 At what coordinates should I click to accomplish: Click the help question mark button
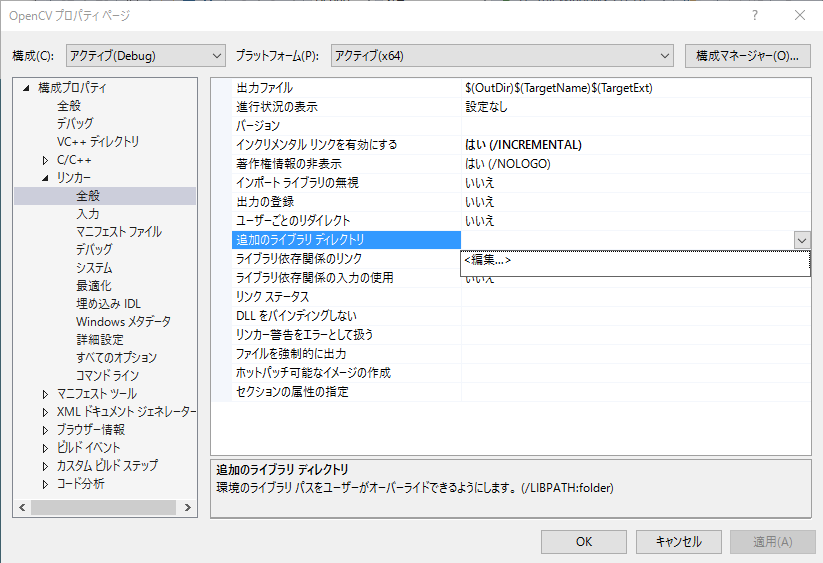[754, 16]
